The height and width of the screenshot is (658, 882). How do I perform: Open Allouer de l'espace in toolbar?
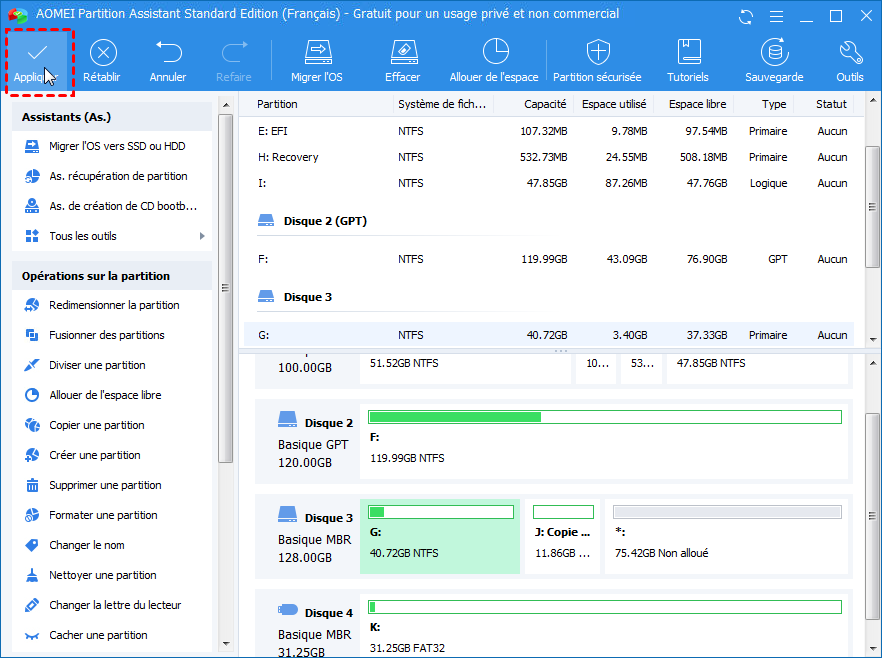[494, 53]
